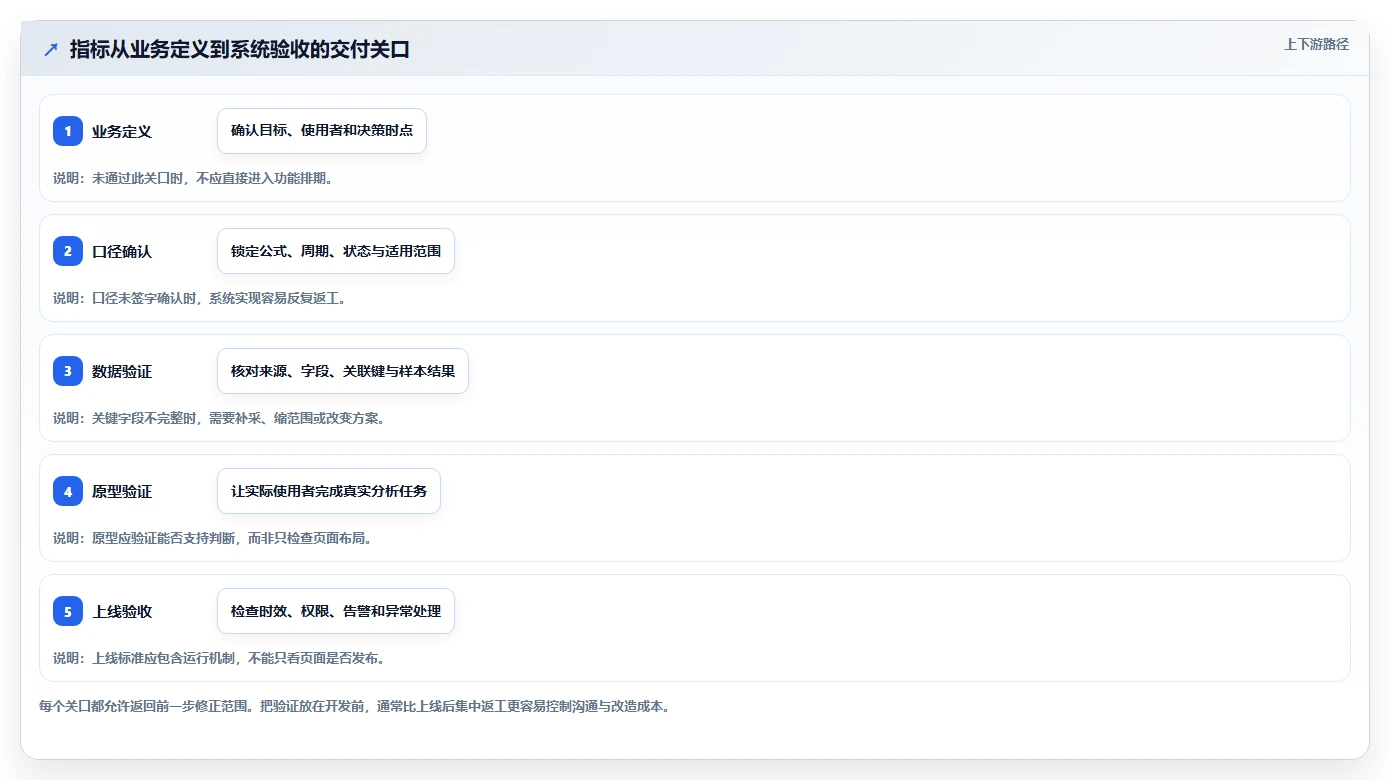Click the note 上线标准应包含运行机制
This screenshot has width=1390, height=780.
219,658
